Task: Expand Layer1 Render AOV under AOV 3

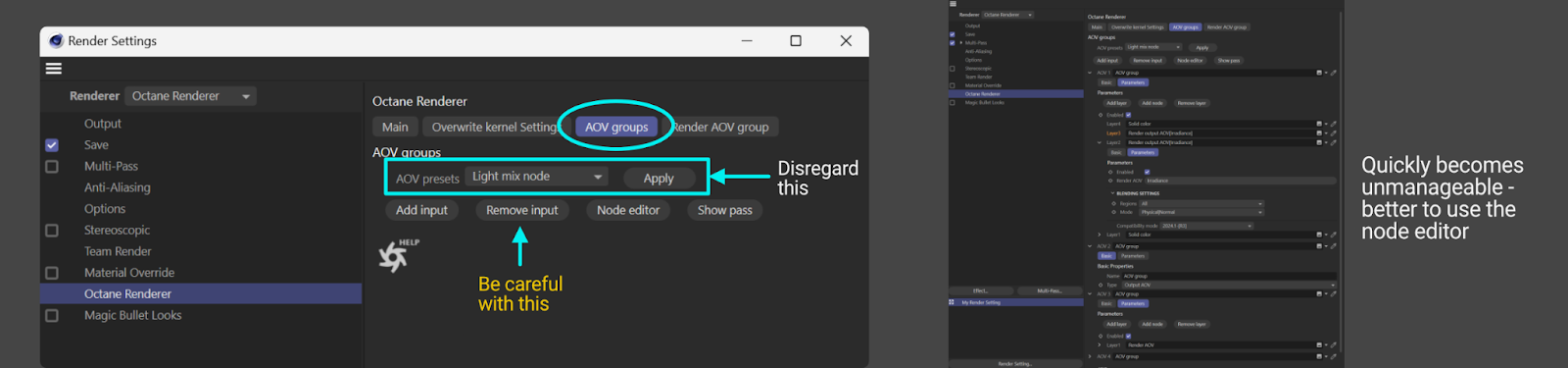Action: (x=1100, y=345)
